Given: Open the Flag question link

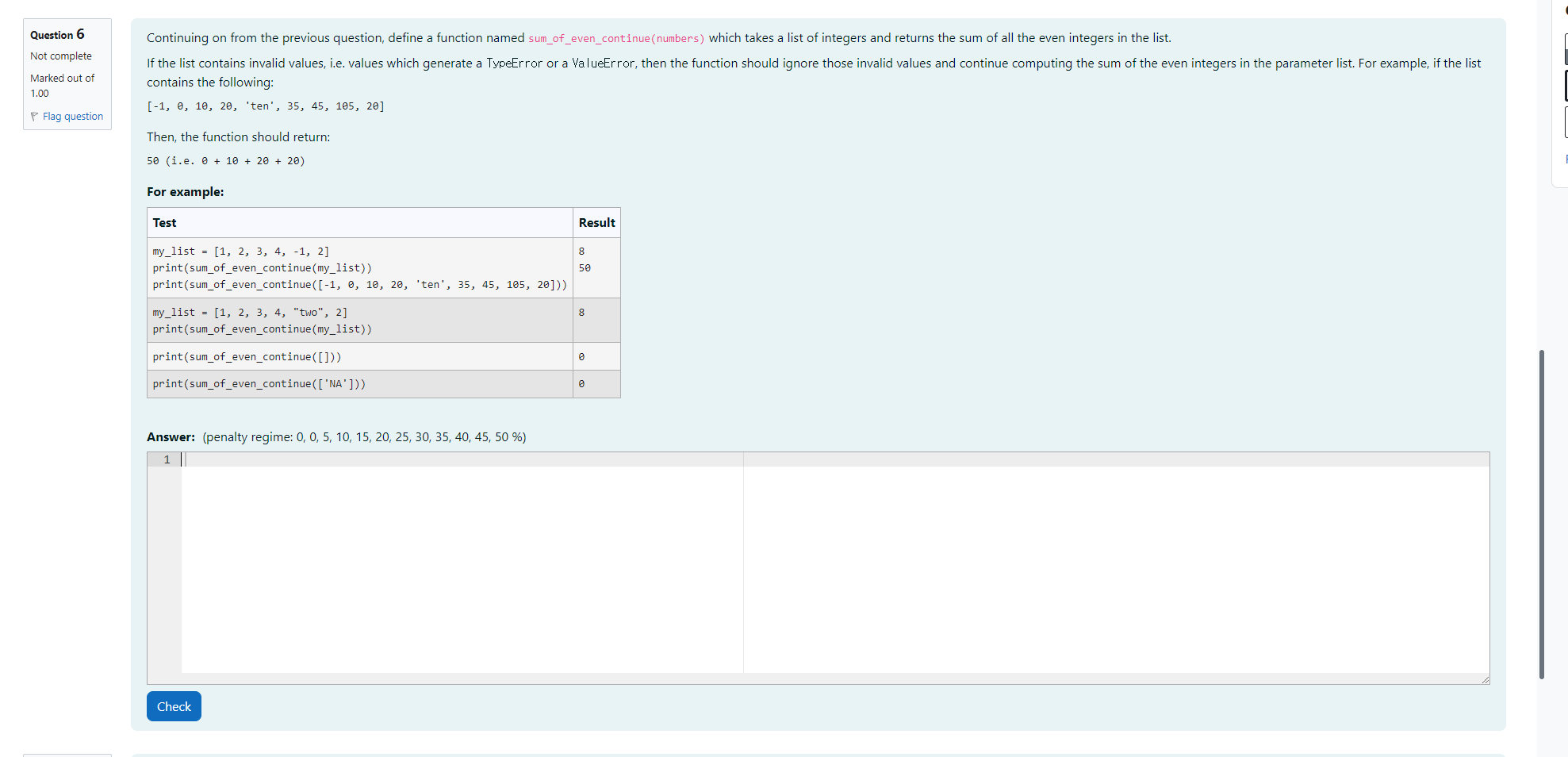Looking at the screenshot, I should (x=74, y=116).
